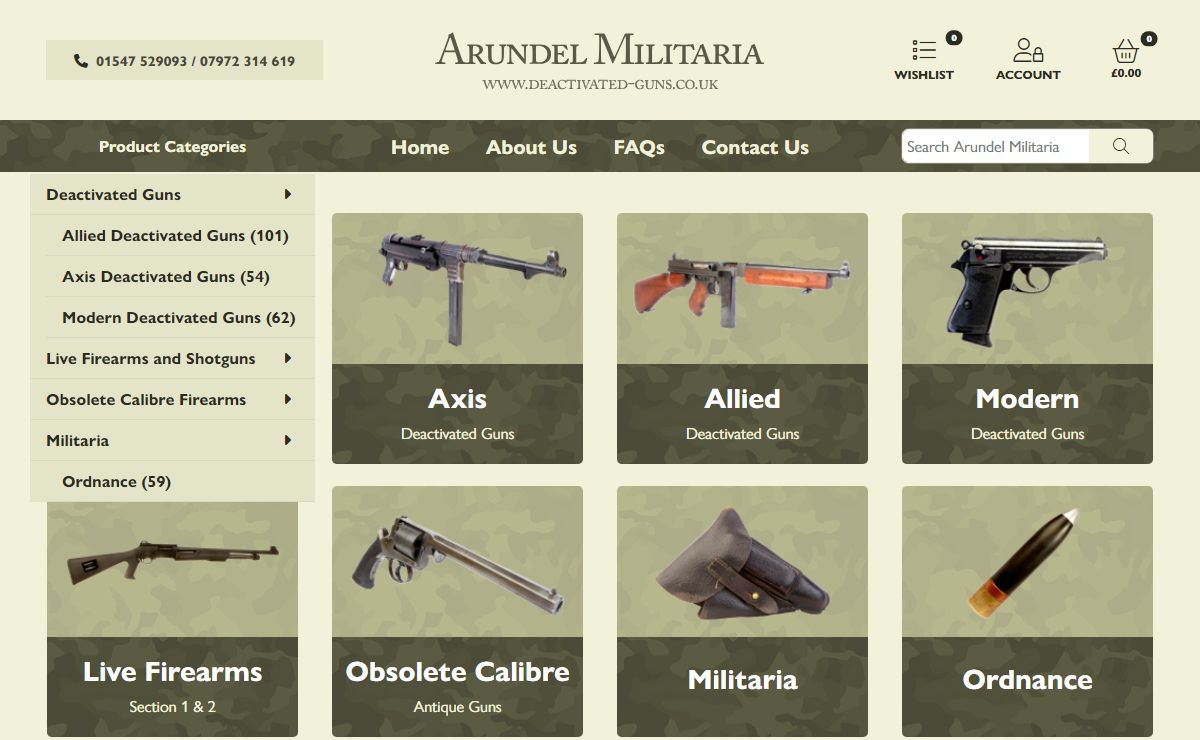Click Obsolete Calibre Firearms label
Screen dimensions: 1200x740
tap(146, 400)
